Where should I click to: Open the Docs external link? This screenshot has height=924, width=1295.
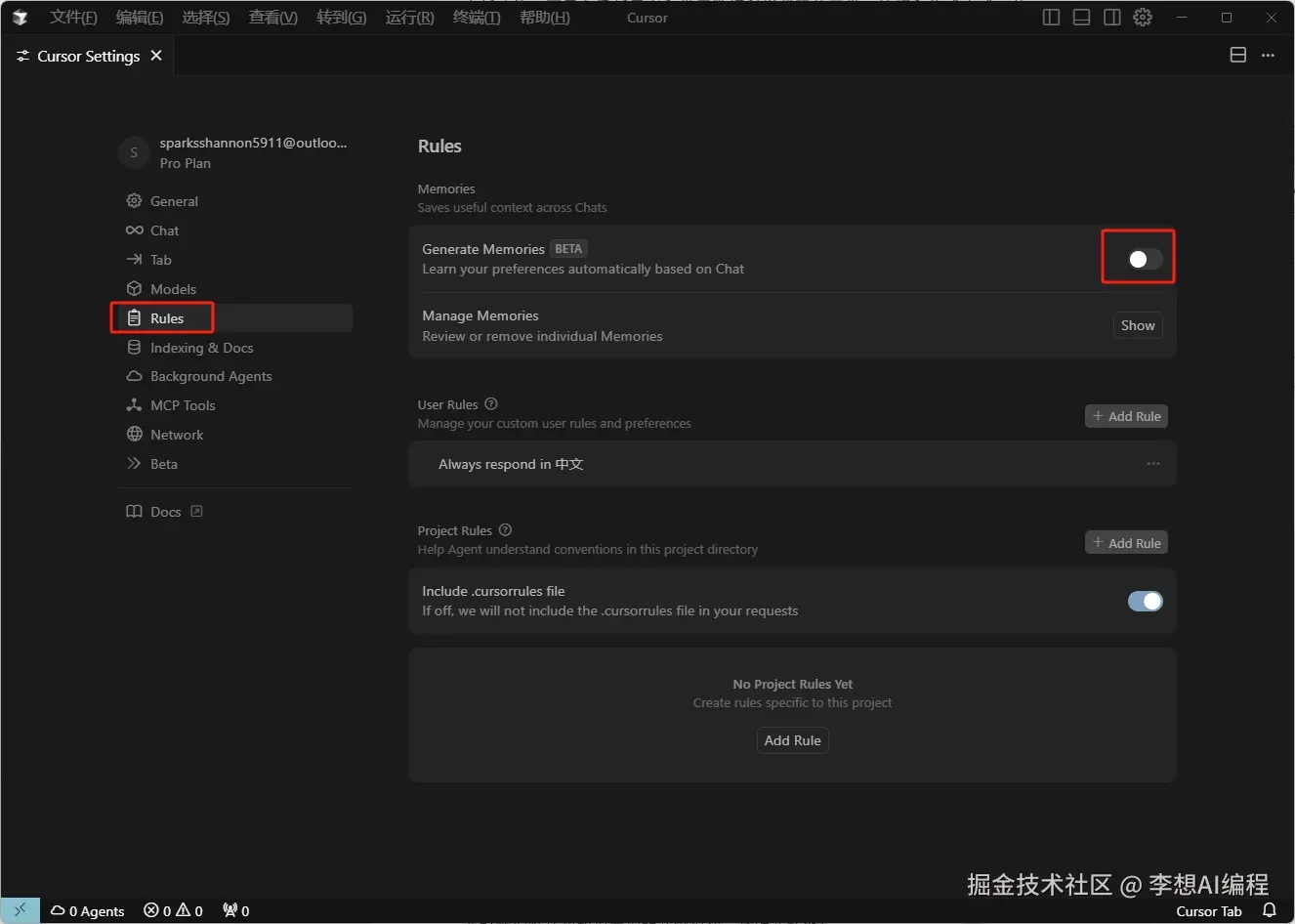[x=166, y=511]
